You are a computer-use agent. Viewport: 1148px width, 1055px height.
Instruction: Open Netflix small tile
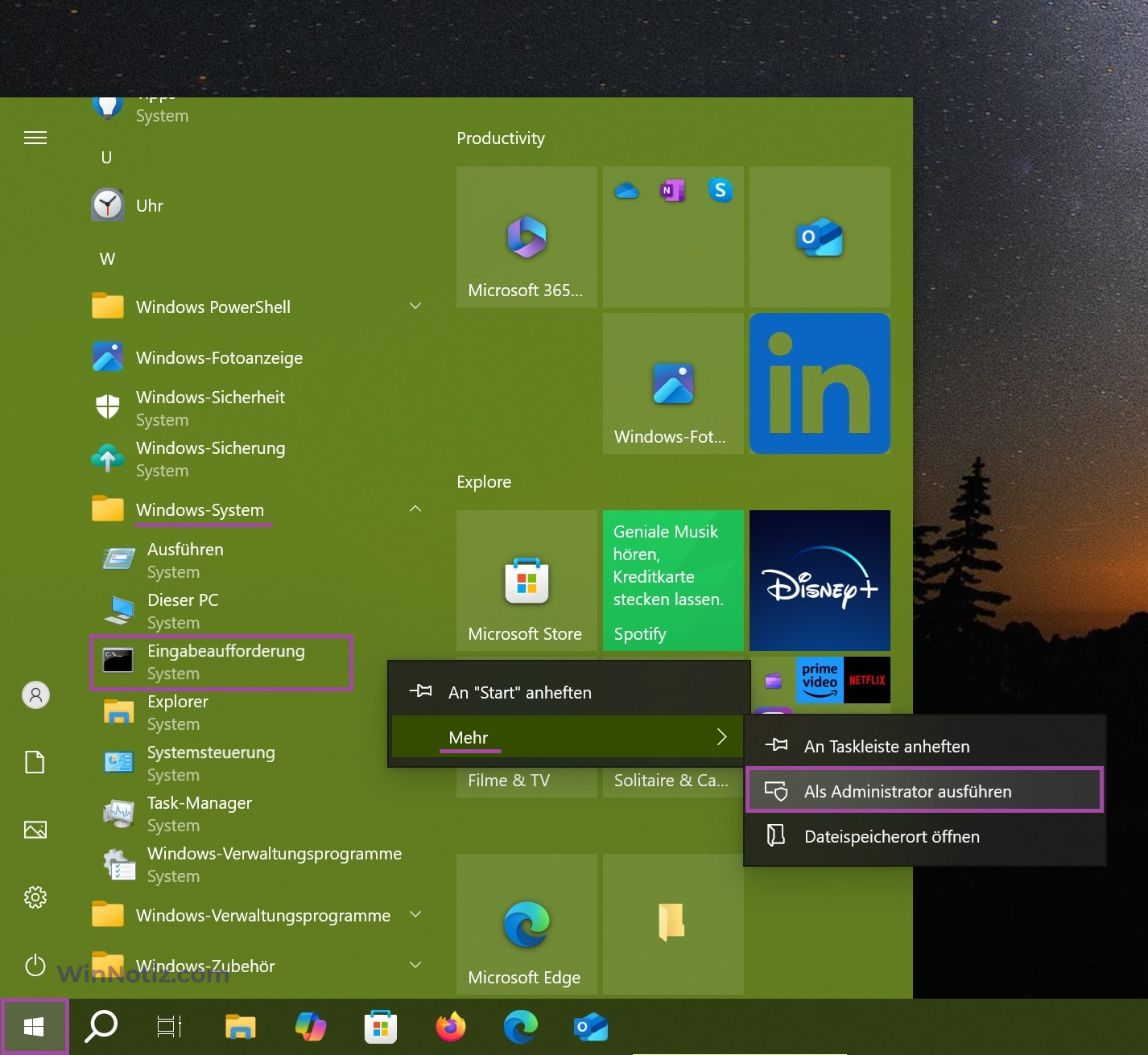[x=867, y=680]
